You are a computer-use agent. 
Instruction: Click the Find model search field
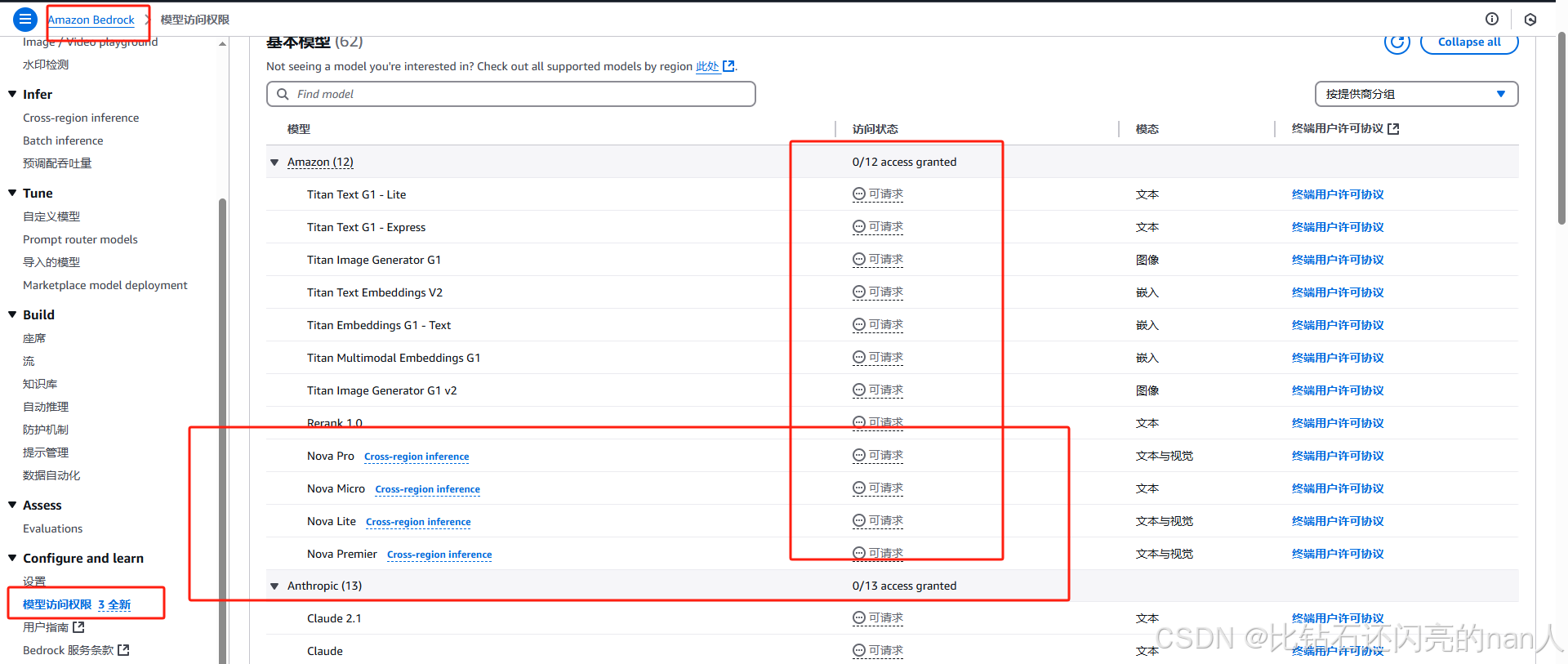click(511, 94)
